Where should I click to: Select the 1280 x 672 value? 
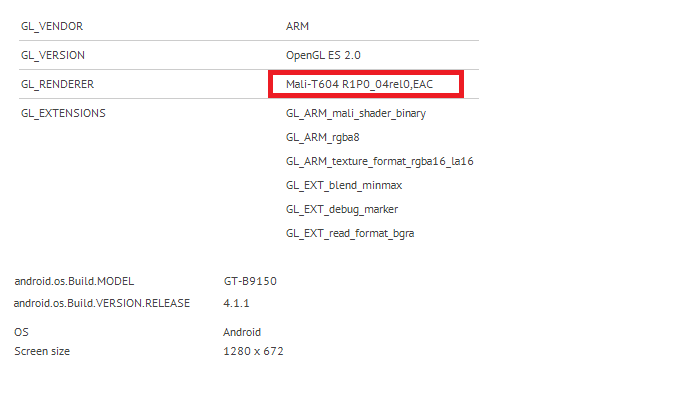[254, 351]
